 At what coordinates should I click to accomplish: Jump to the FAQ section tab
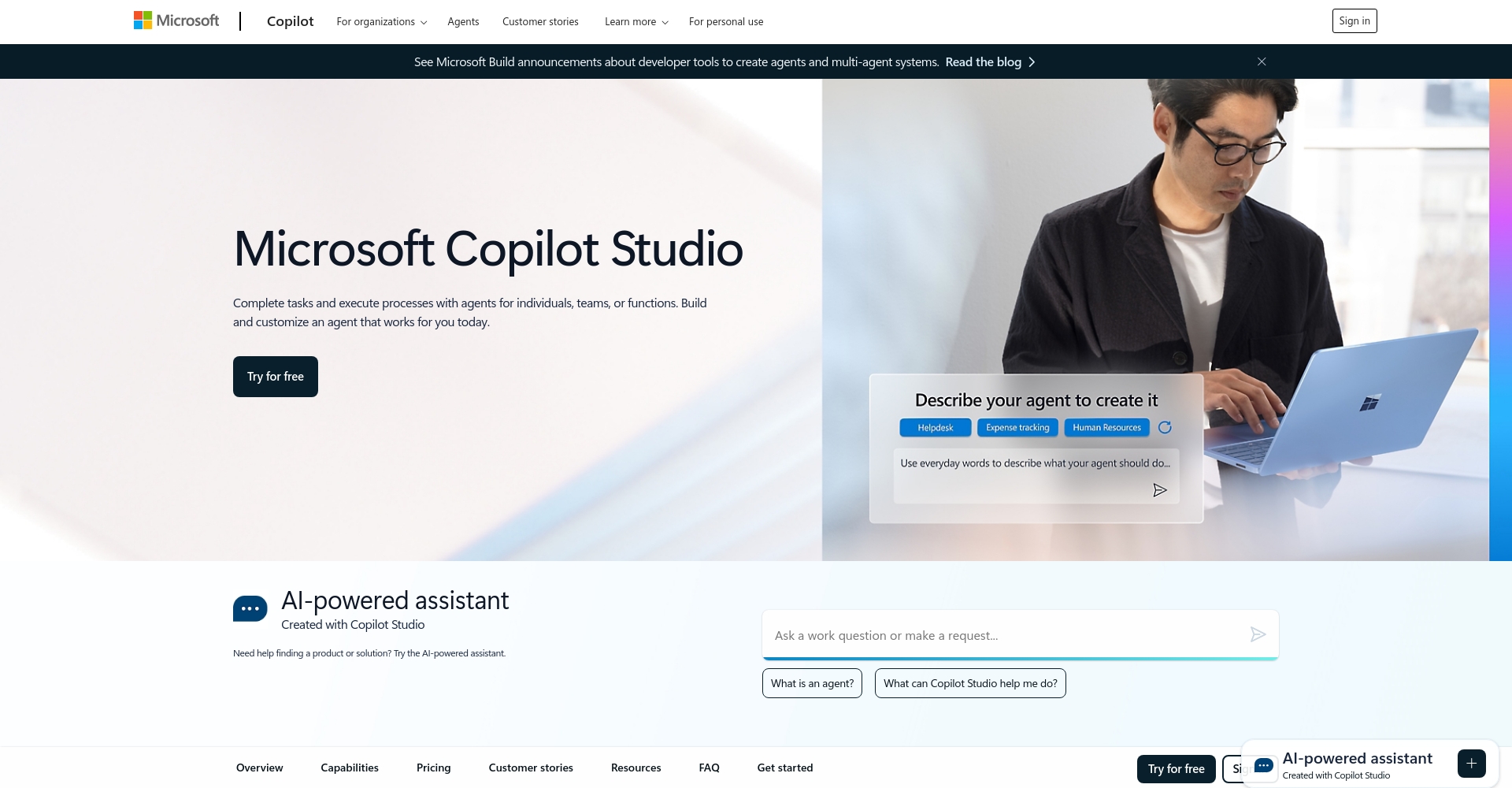click(710, 768)
